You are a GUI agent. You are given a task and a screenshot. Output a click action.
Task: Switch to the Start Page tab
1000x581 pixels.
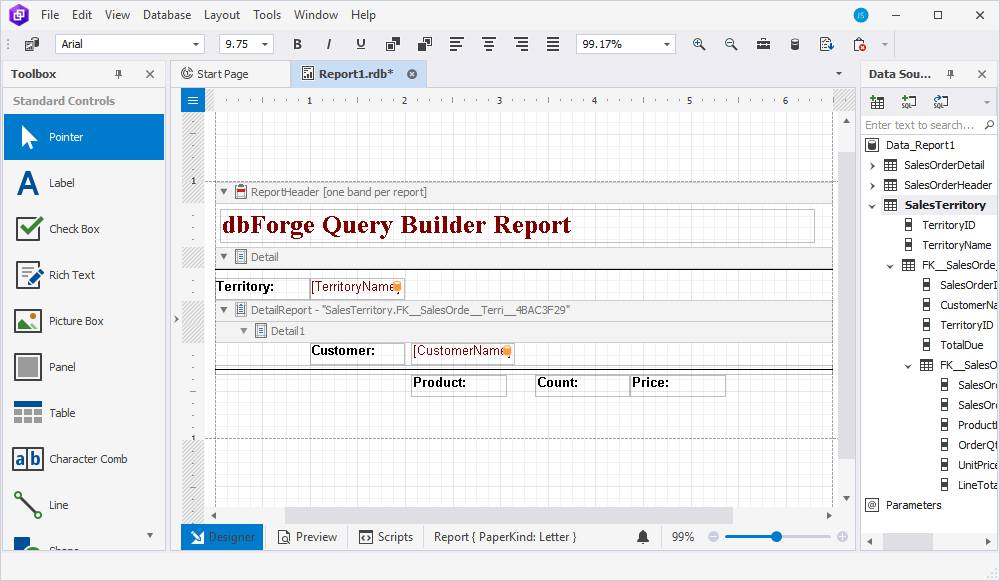click(x=230, y=74)
